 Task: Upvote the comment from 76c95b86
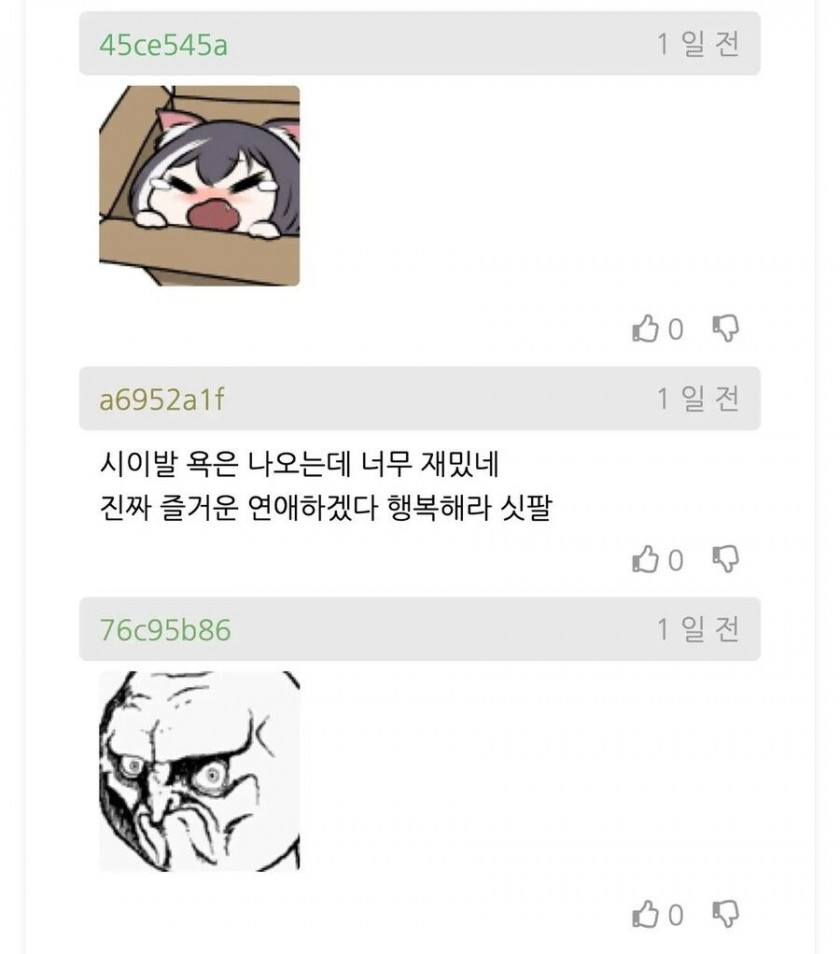click(645, 914)
